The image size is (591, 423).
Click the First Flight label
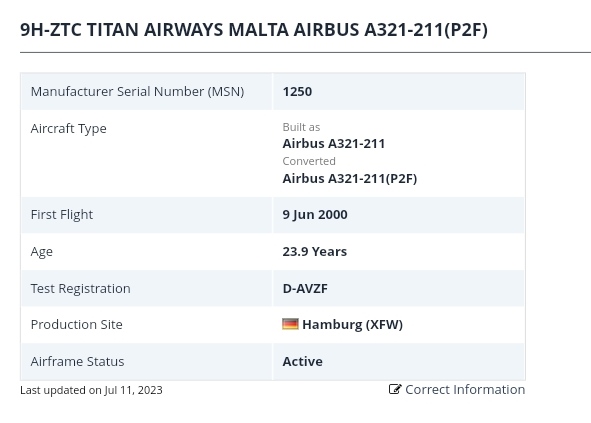pos(62,215)
